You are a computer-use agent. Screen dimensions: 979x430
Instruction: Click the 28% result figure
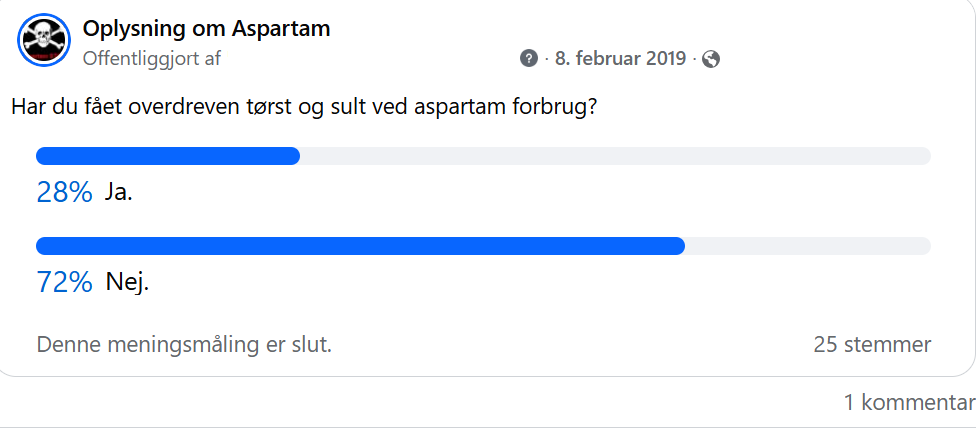pyautogui.click(x=64, y=192)
